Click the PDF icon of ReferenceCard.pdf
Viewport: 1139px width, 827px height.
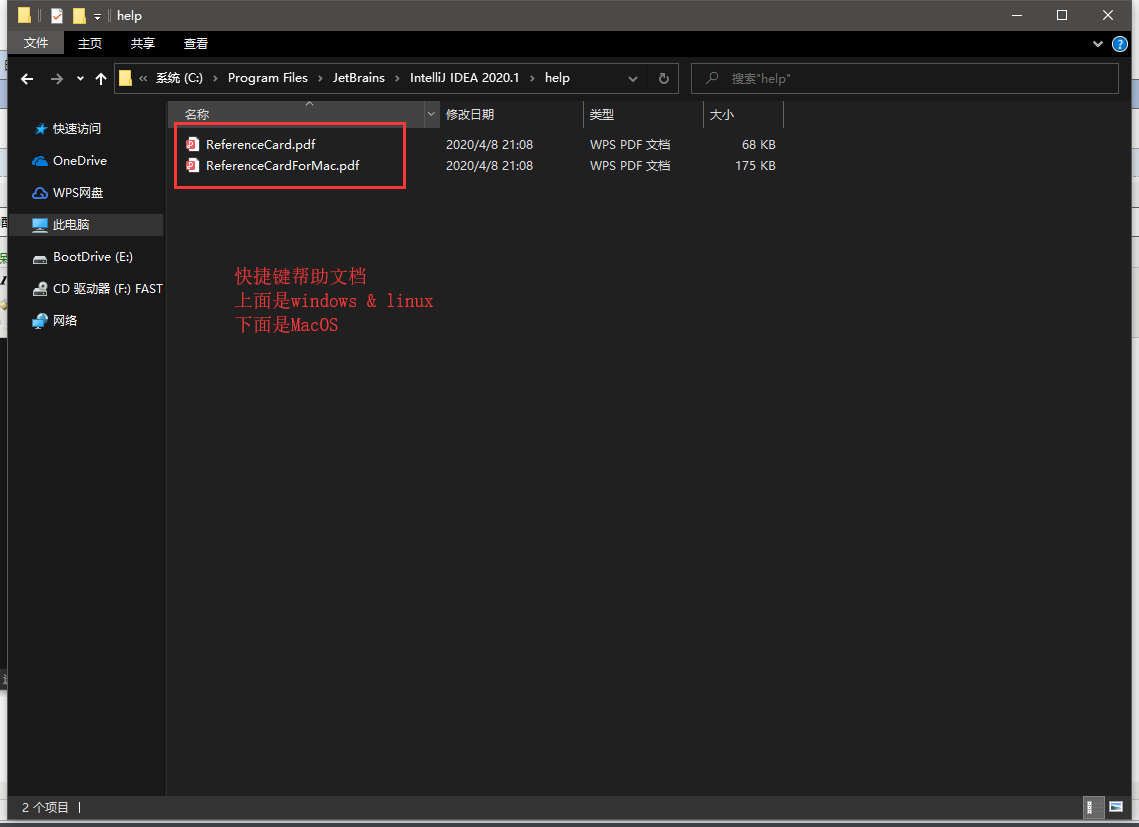click(192, 145)
